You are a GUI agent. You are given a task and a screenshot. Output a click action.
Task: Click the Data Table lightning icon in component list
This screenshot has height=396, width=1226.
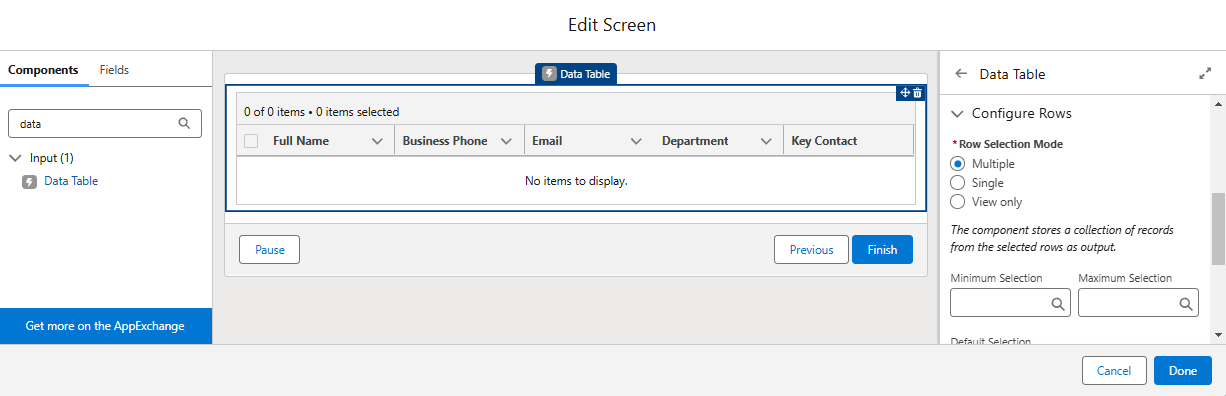29,182
